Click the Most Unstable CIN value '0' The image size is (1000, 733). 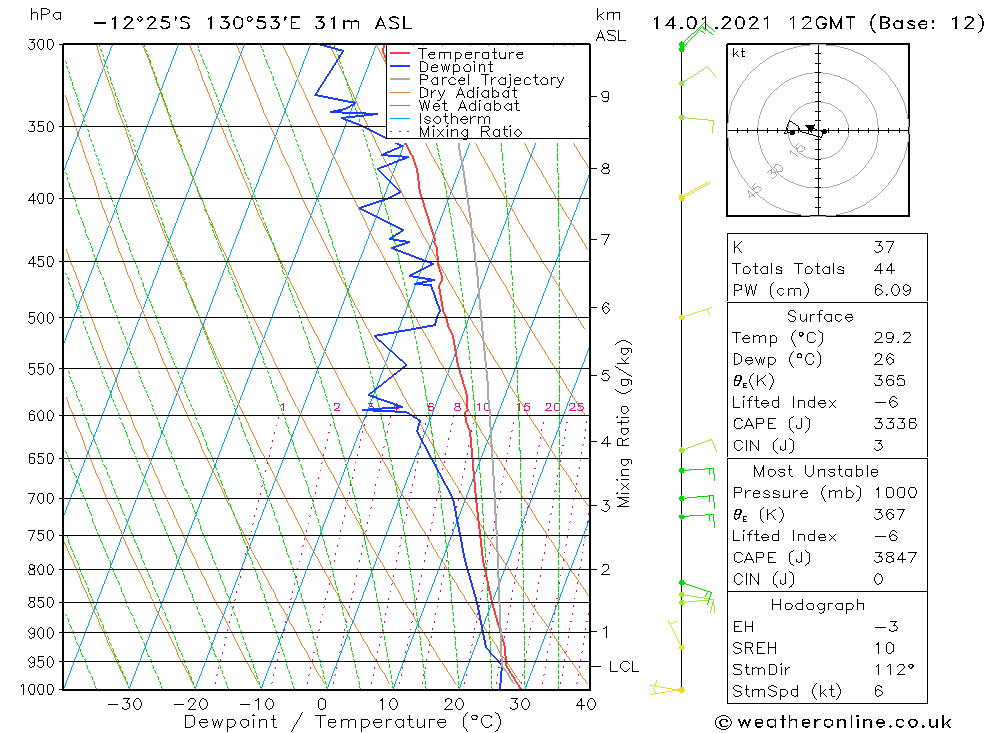point(879,579)
